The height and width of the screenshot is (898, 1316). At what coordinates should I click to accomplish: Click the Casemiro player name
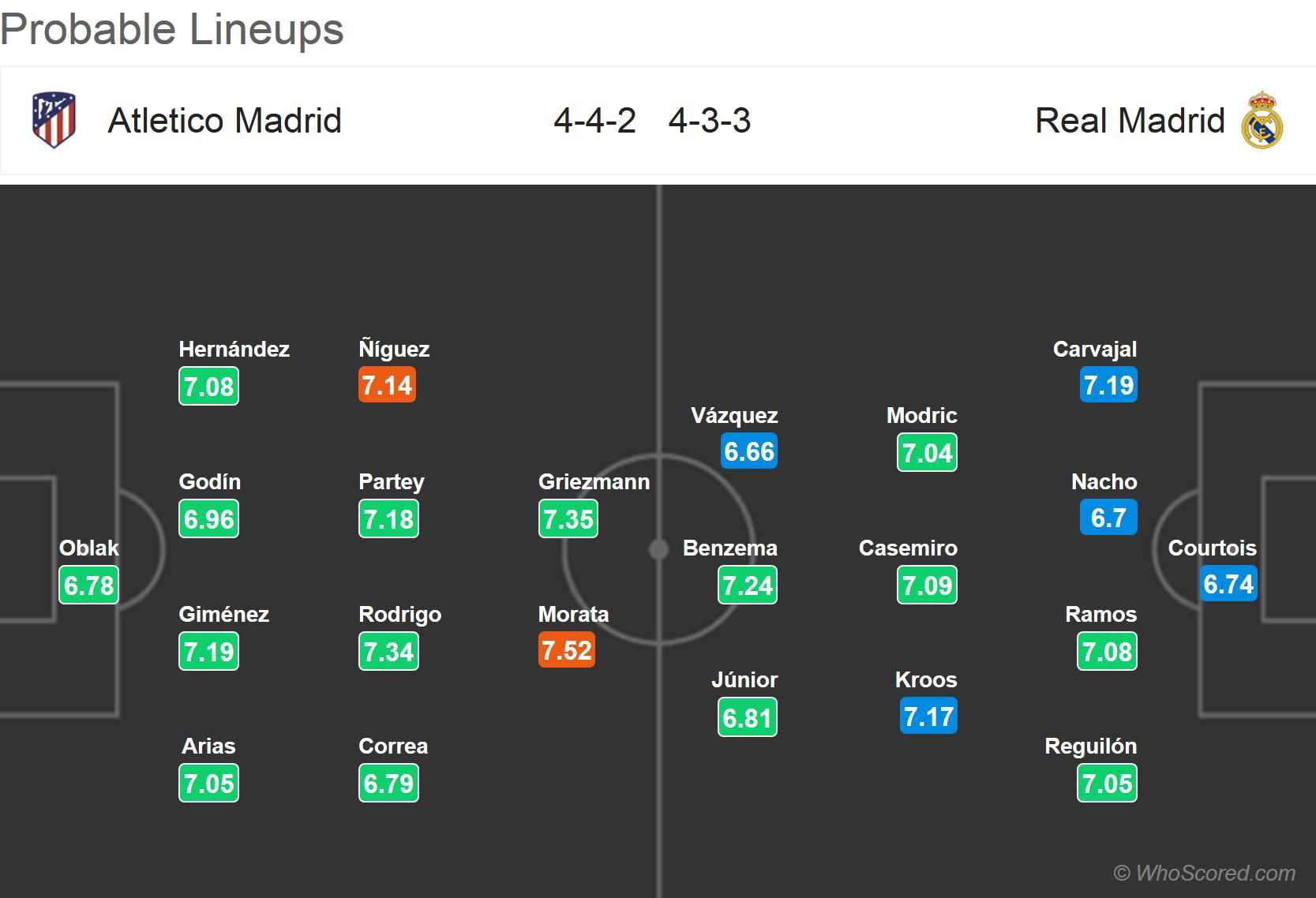coord(908,548)
